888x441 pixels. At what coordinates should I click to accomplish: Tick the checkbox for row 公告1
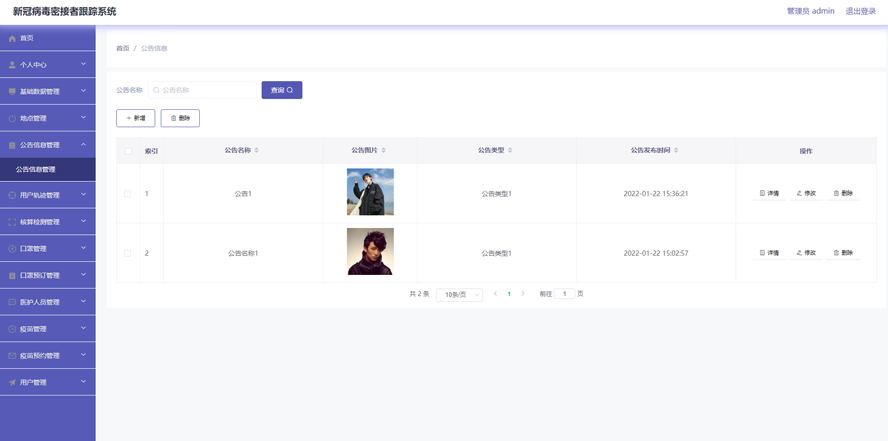click(127, 194)
